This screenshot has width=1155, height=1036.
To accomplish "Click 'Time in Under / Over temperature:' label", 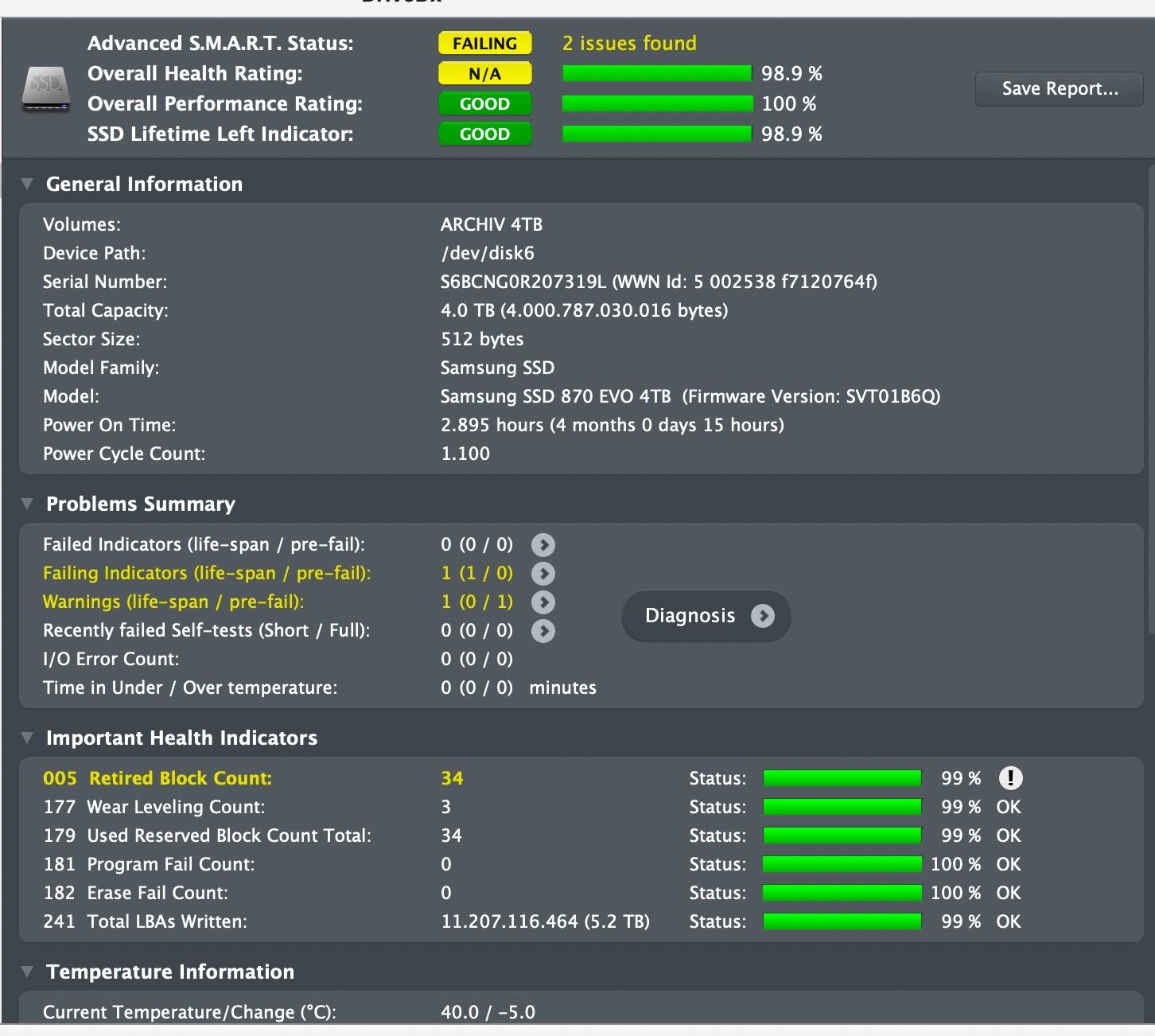I will (190, 687).
